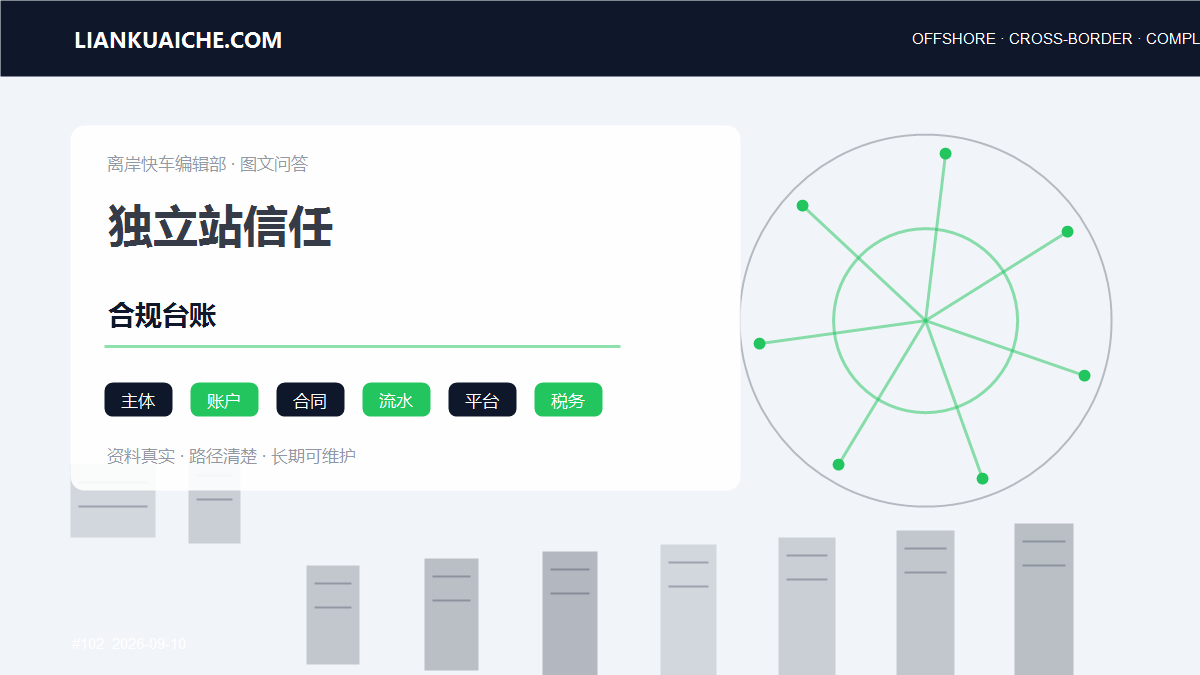Click the tallest gray document bar at right
Image resolution: width=1200 pixels, height=675 pixels.
pyautogui.click(x=1044, y=599)
